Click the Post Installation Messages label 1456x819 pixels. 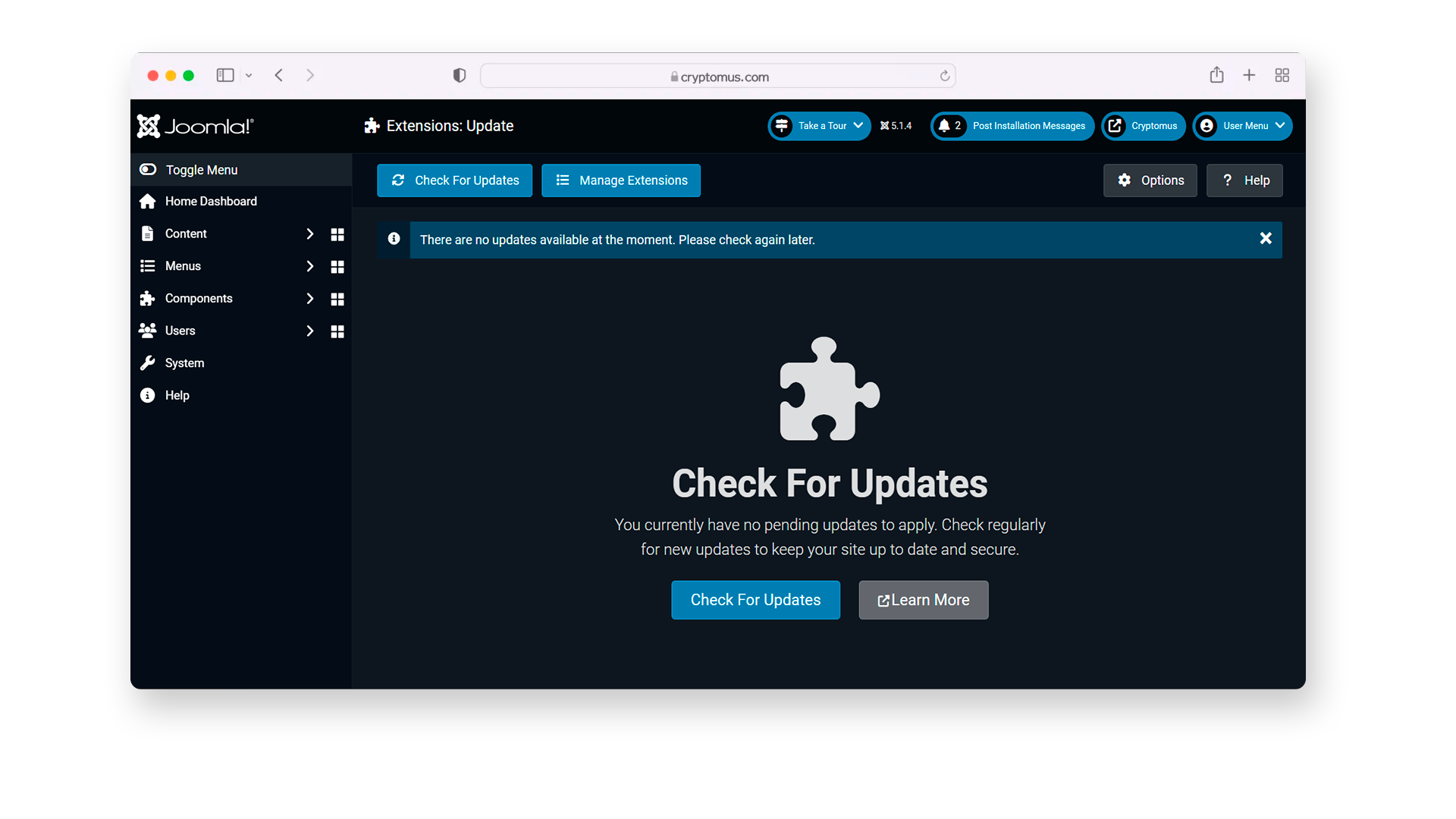point(1028,126)
